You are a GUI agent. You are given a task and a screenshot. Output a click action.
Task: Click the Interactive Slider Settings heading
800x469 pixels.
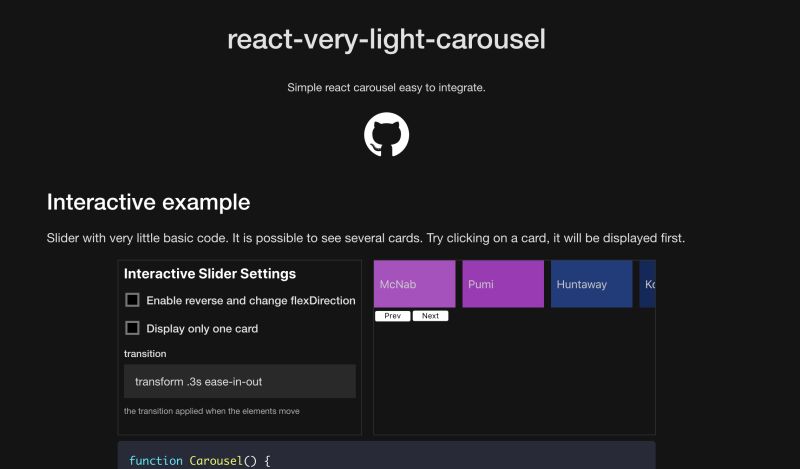210,274
